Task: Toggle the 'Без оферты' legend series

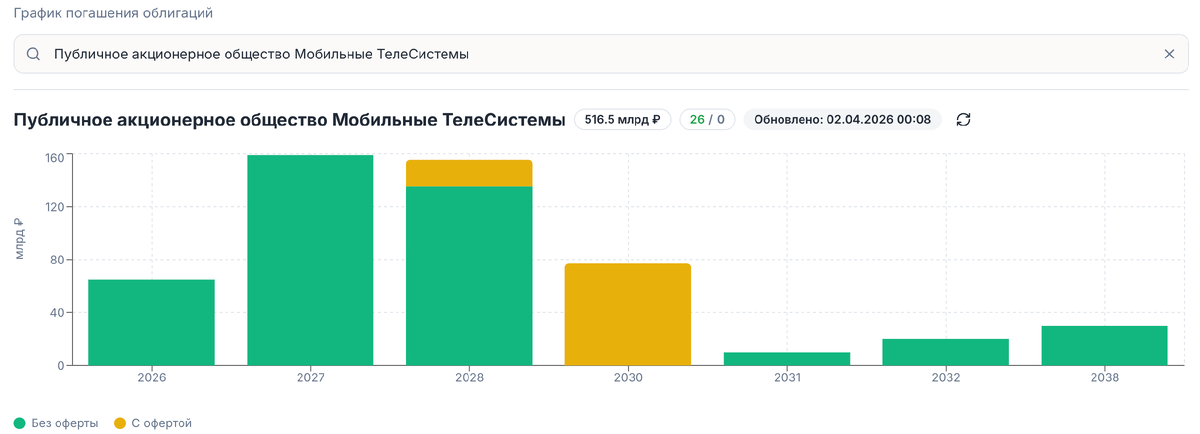Action: [x=56, y=423]
